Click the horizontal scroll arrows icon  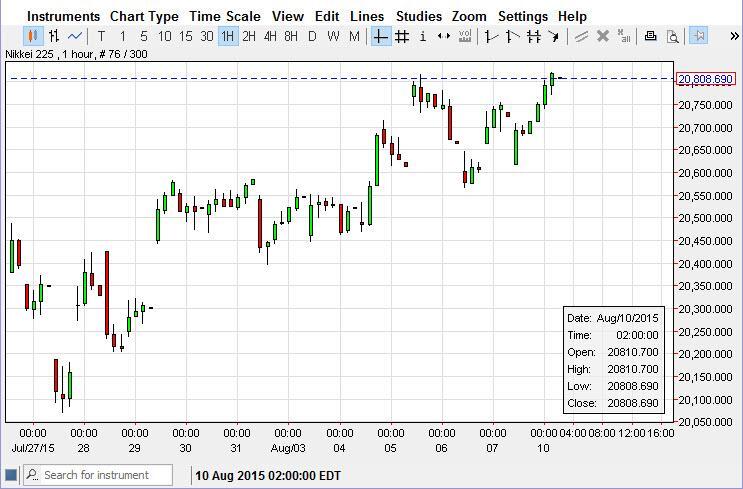pyautogui.click(x=444, y=37)
